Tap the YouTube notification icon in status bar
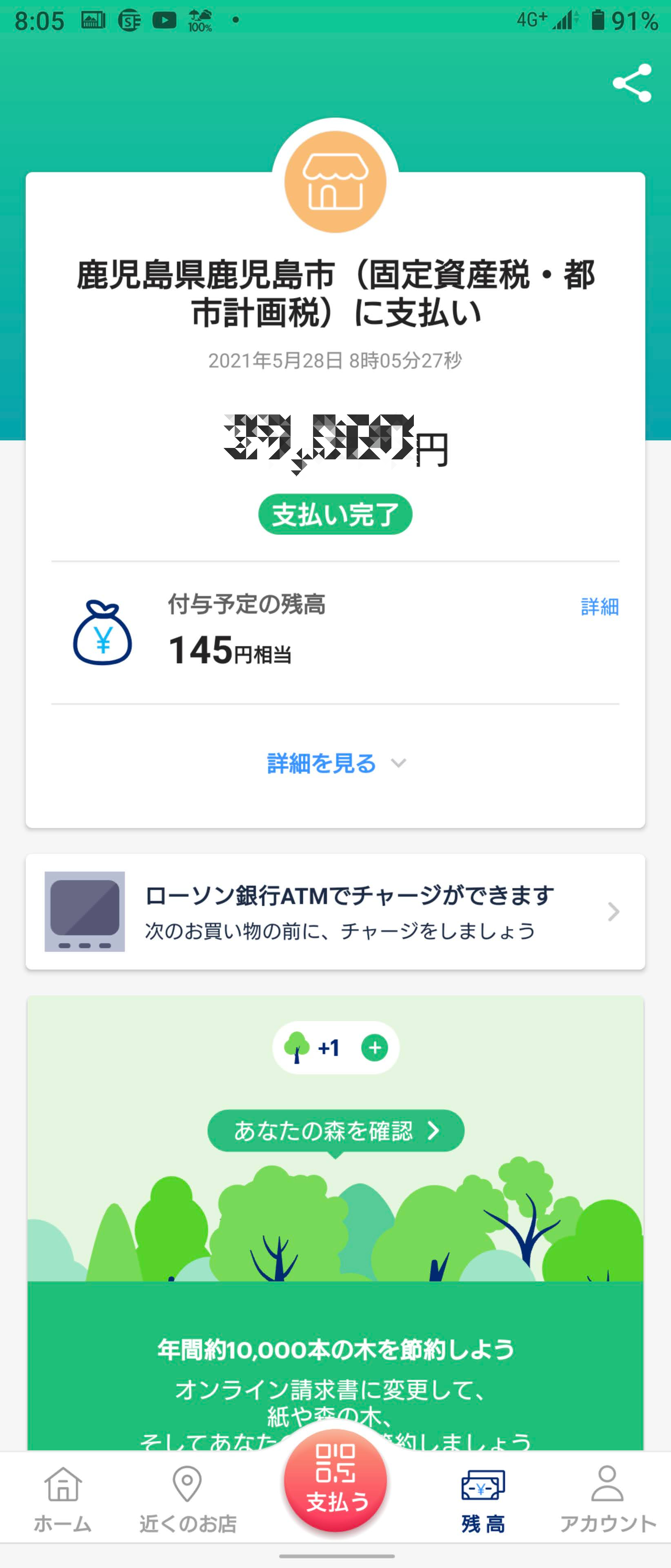 tap(164, 21)
